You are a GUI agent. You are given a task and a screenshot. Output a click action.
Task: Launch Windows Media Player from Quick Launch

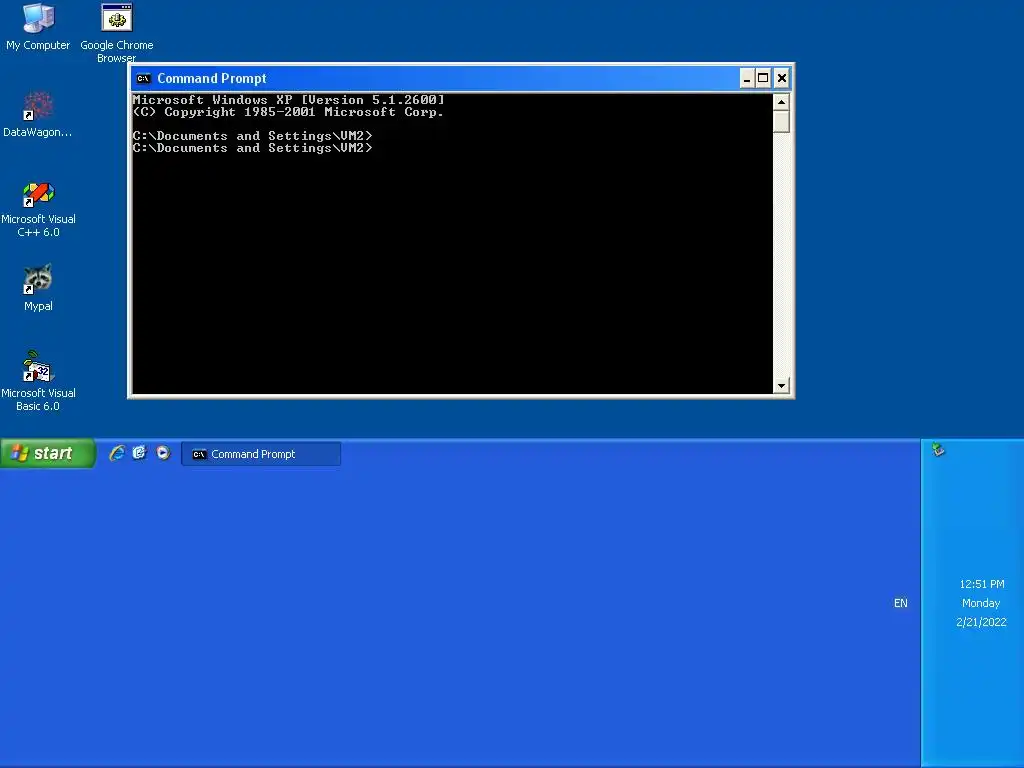163,453
